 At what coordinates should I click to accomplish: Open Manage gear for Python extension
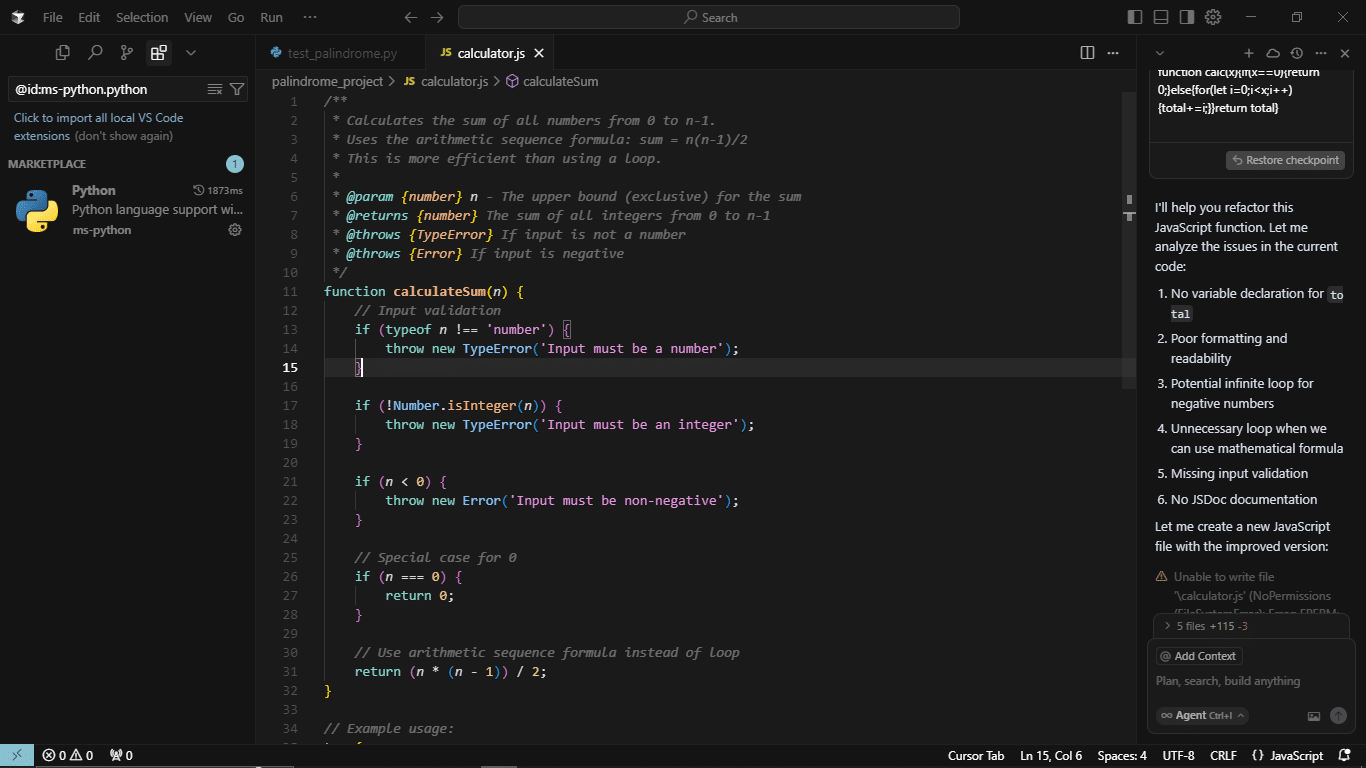click(235, 230)
